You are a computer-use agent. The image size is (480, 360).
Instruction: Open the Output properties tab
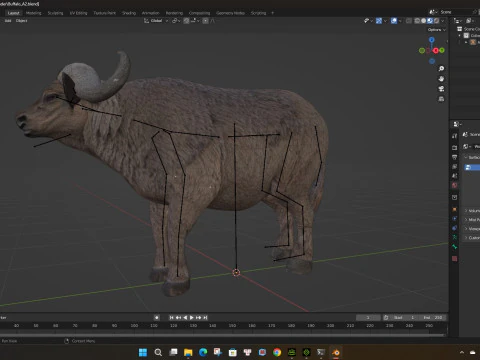click(455, 157)
